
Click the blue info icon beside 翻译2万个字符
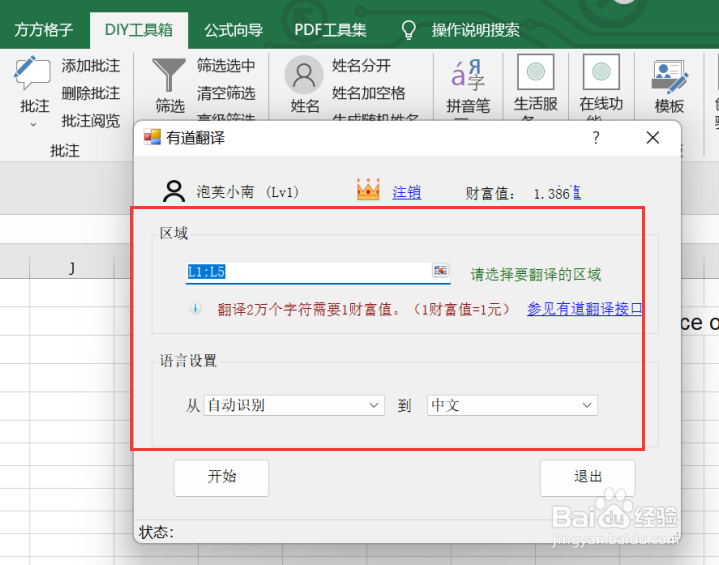[x=195, y=308]
